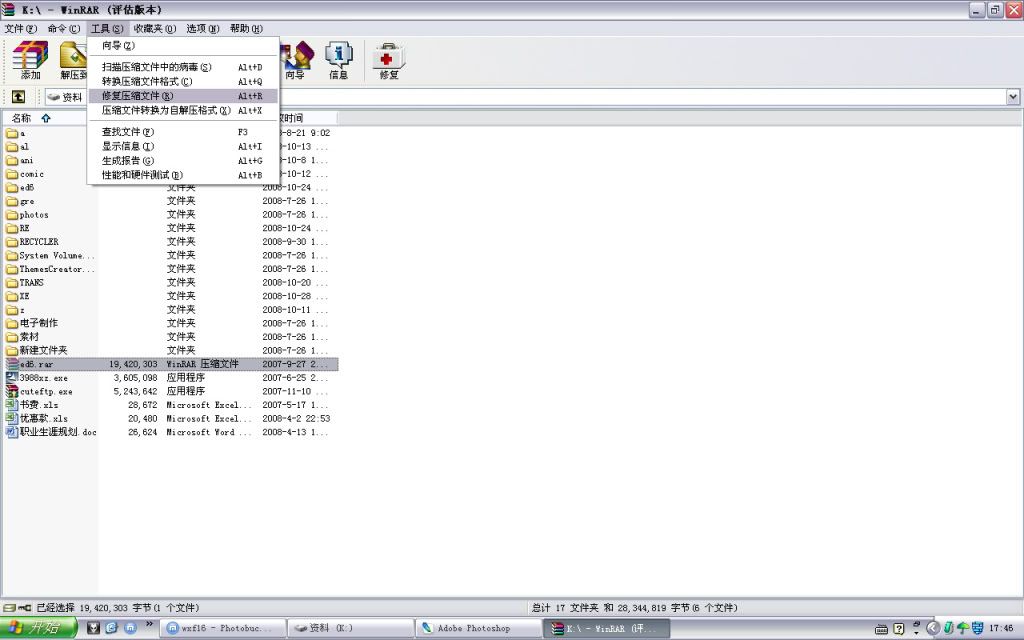Choose 查找文件(F) menu entry

(x=183, y=132)
